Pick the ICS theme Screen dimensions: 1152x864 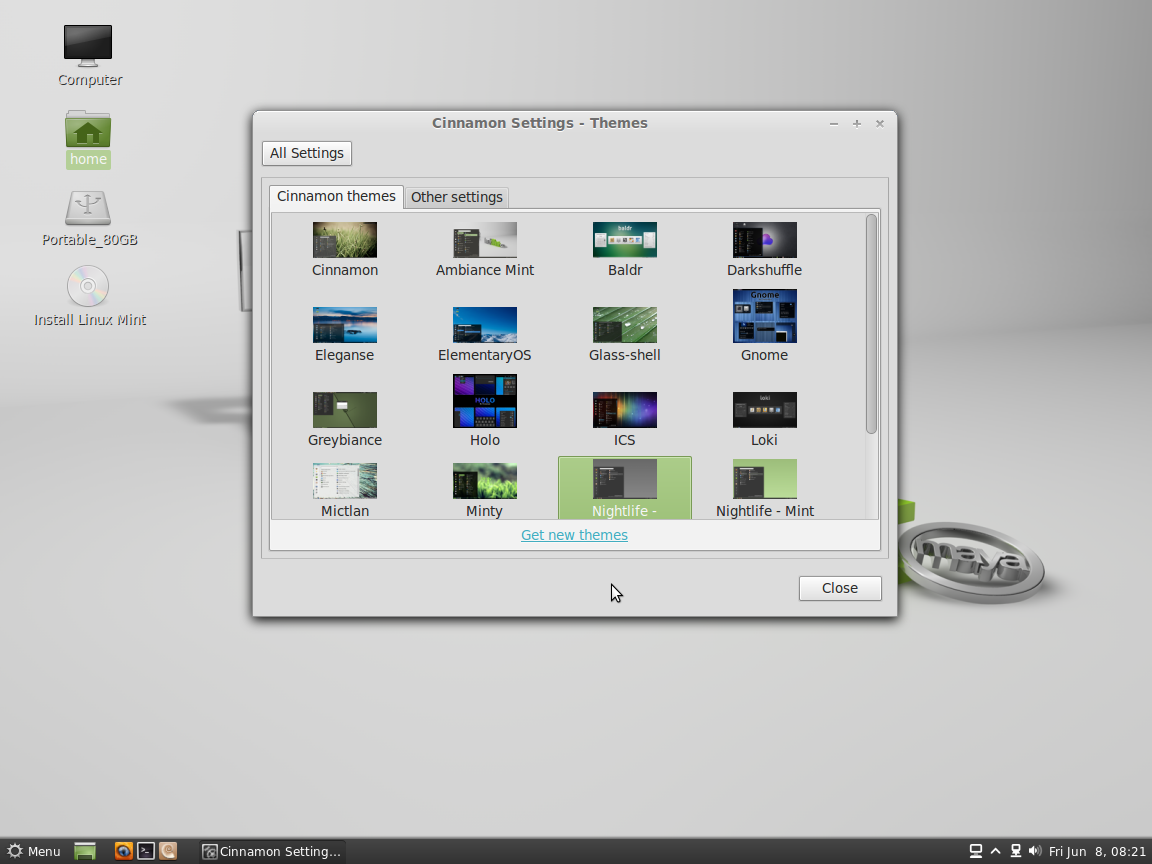(624, 420)
